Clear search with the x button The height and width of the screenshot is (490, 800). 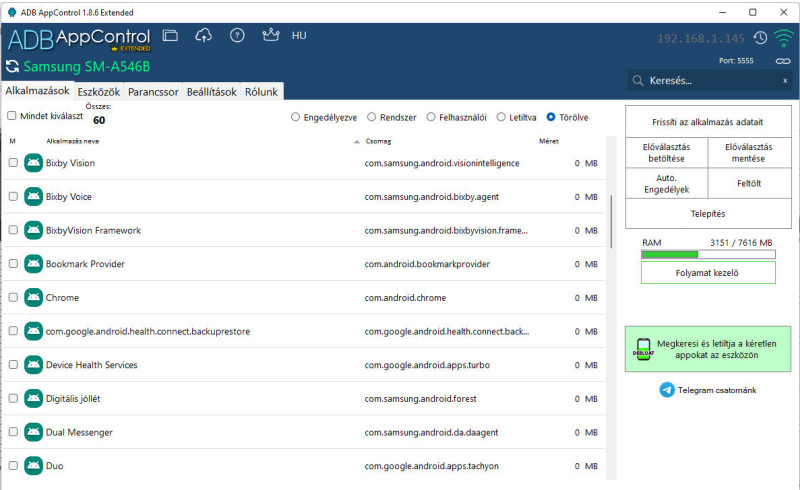pyautogui.click(x=785, y=81)
